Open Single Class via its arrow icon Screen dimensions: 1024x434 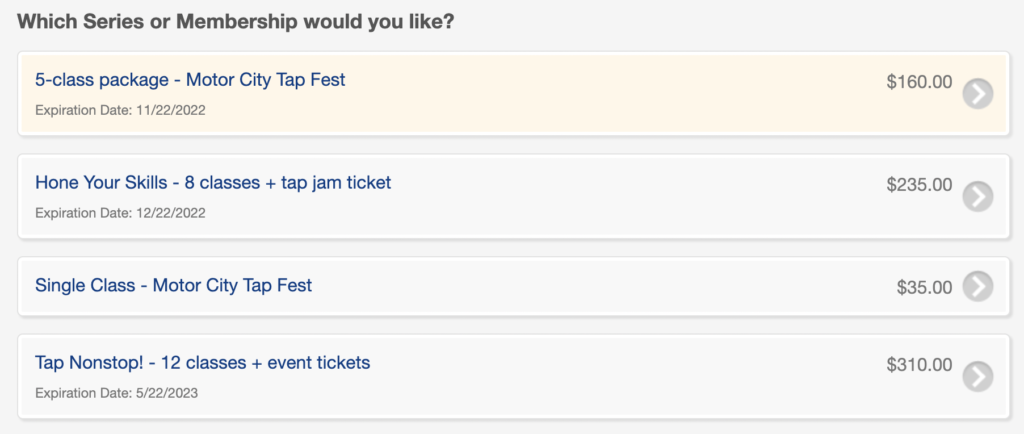[x=978, y=286]
